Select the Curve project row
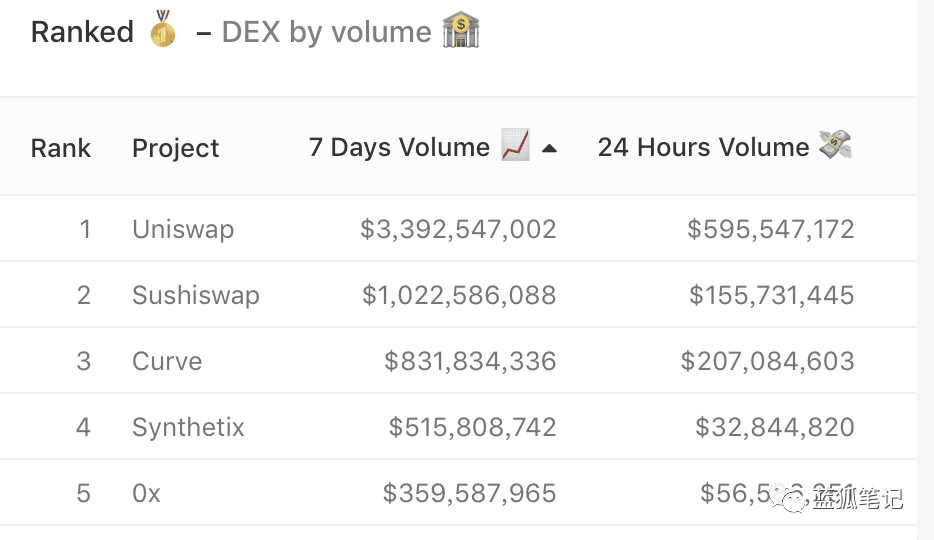The width and height of the screenshot is (934, 540). click(x=457, y=361)
